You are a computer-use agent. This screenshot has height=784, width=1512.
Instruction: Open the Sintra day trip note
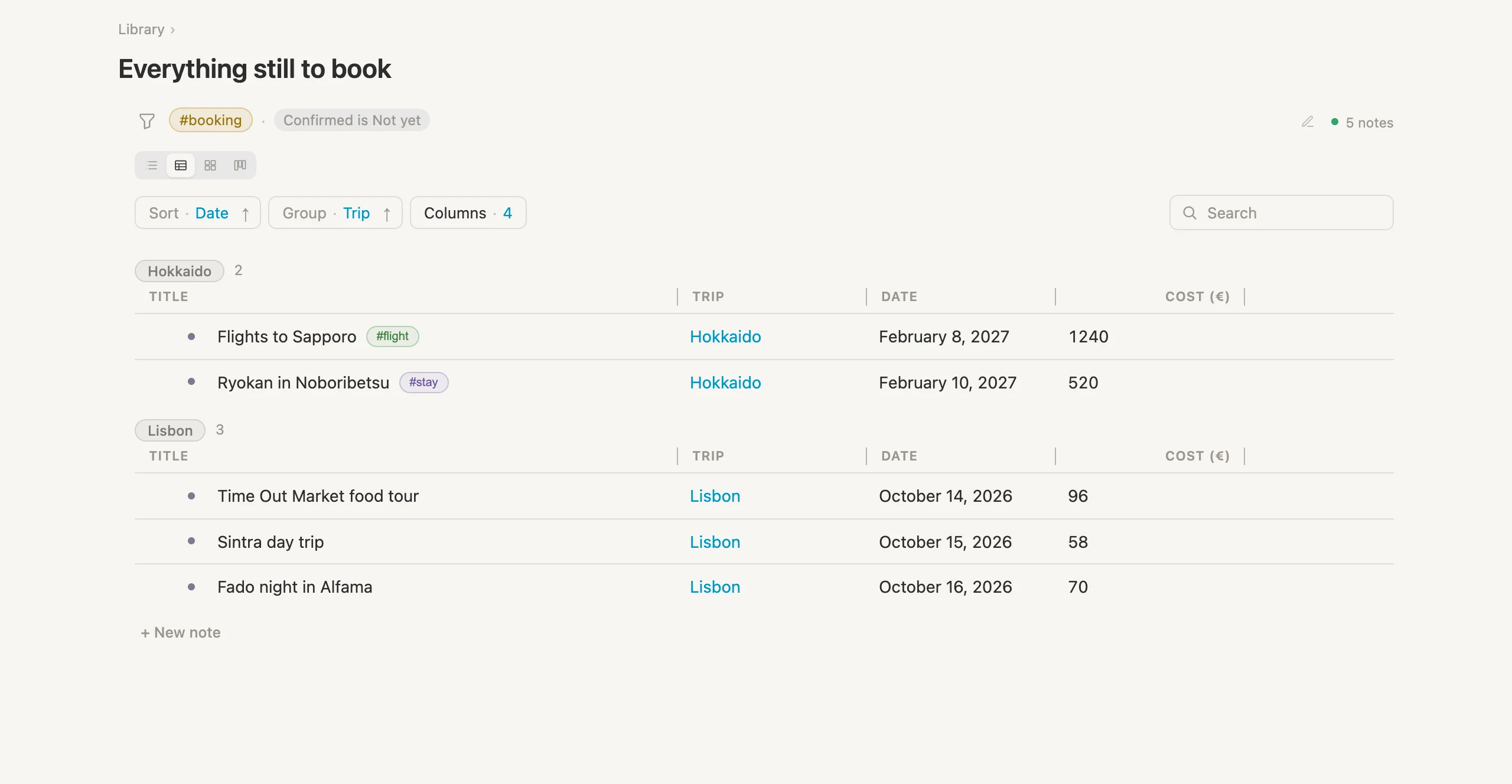[x=271, y=542]
